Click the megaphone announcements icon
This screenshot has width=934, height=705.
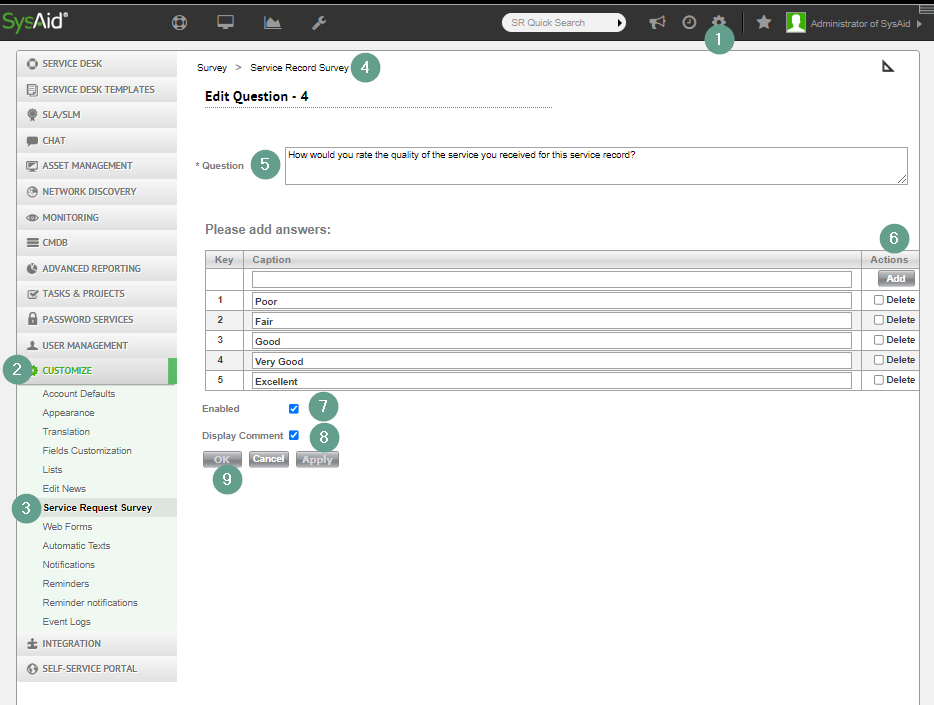coord(657,23)
